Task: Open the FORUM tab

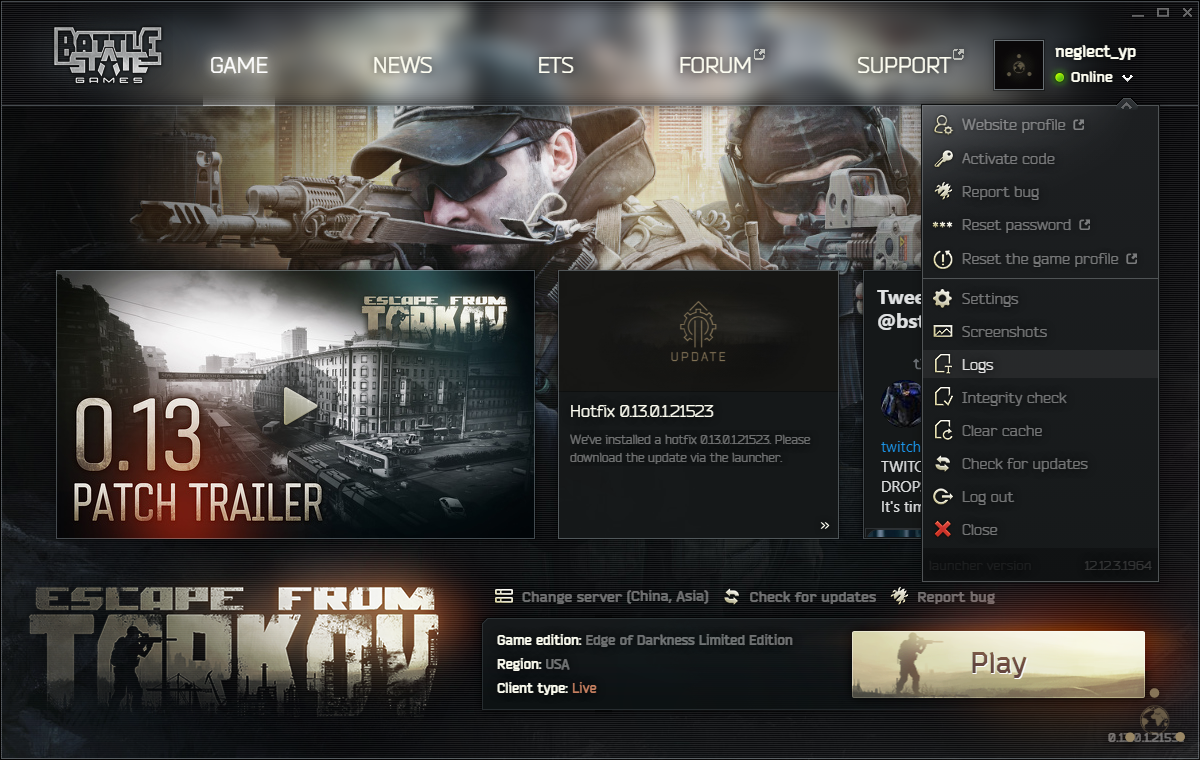Action: [715, 65]
